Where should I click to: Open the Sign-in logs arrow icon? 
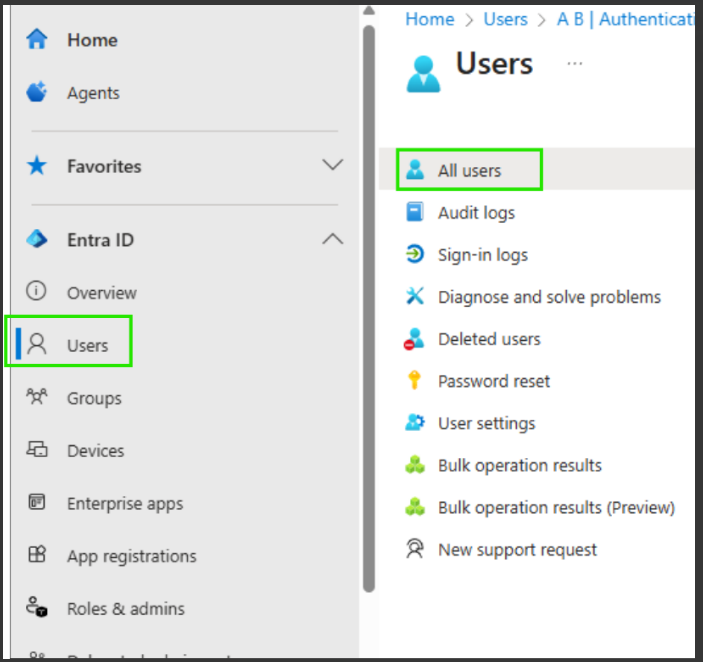point(414,254)
